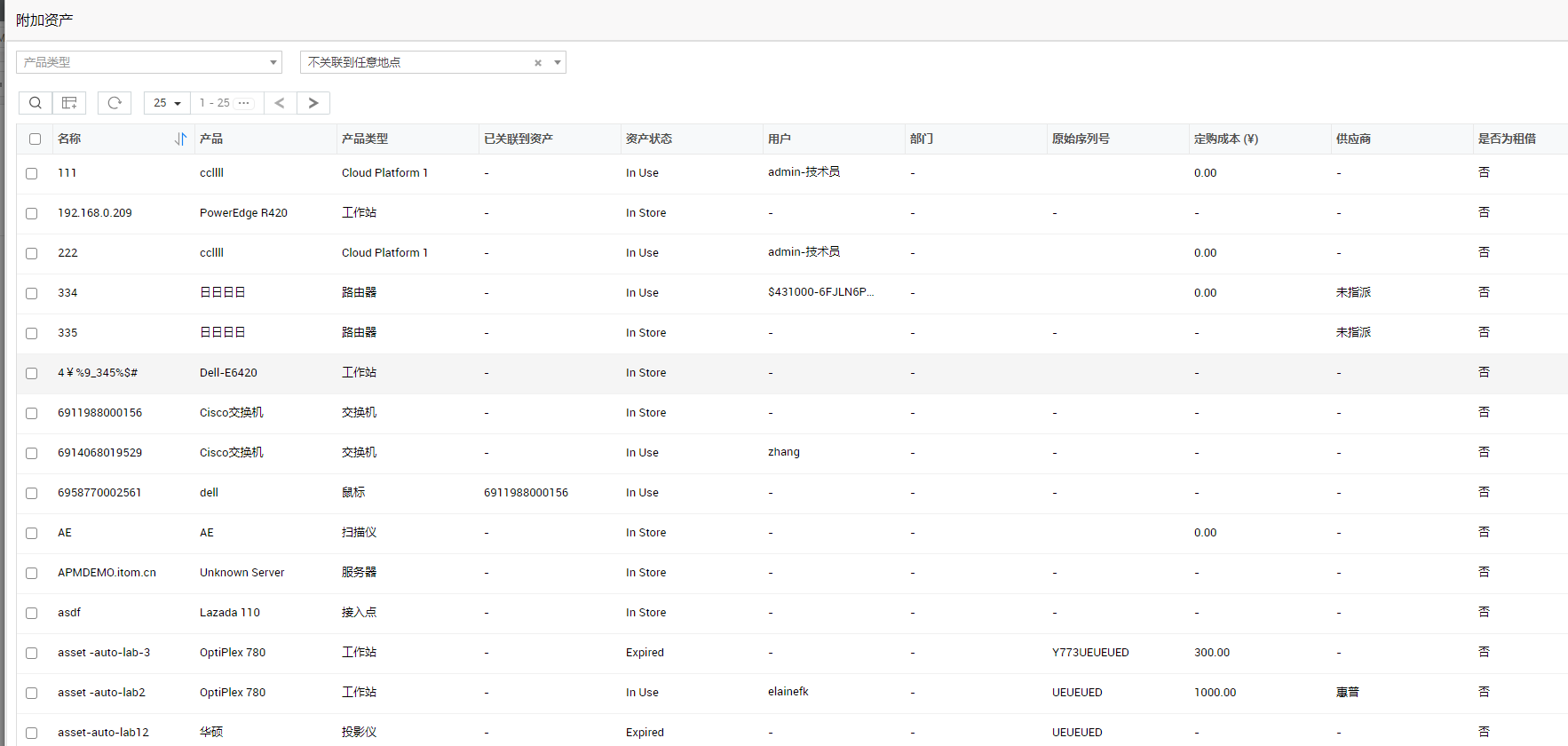The height and width of the screenshot is (746, 1568).
Task: Check the box for asset 192.168.0.209
Action: click(32, 214)
